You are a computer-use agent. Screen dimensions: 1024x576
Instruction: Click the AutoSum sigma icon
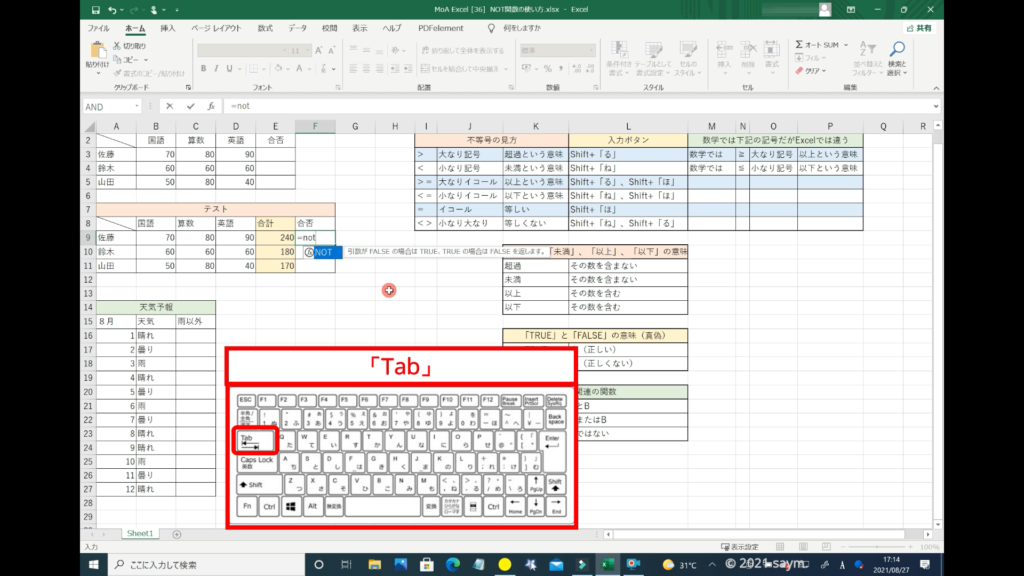[x=800, y=45]
